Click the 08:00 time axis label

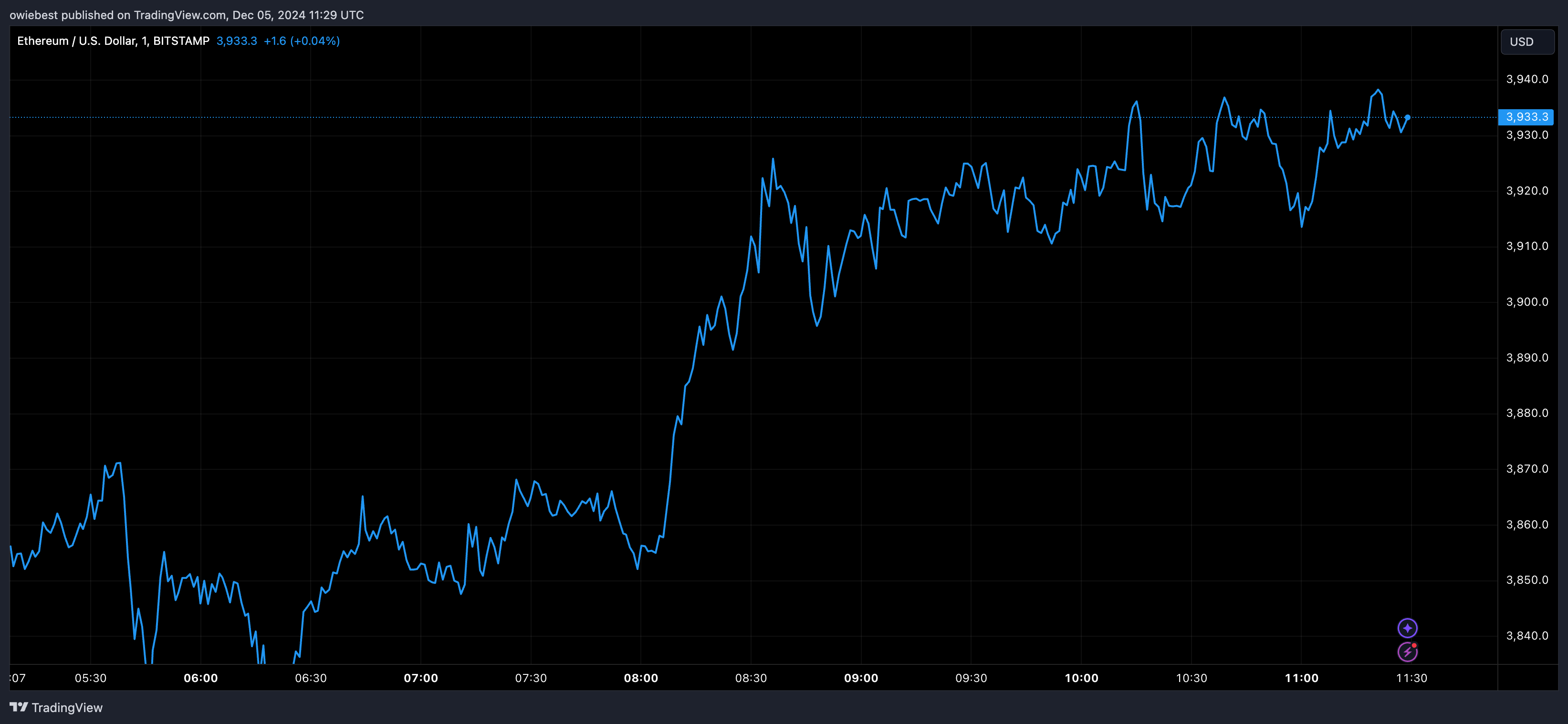tap(641, 678)
